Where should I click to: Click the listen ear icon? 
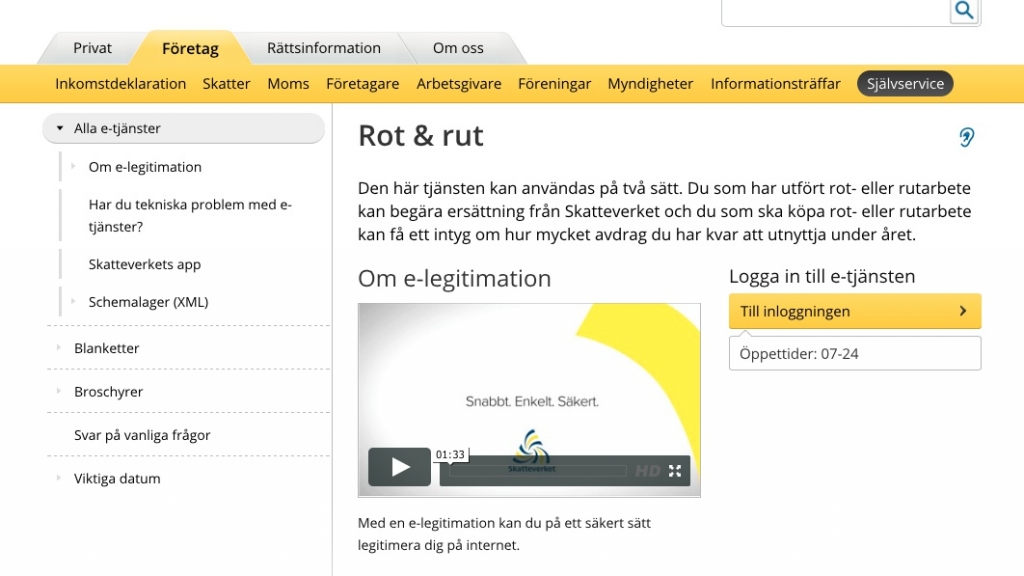(967, 136)
